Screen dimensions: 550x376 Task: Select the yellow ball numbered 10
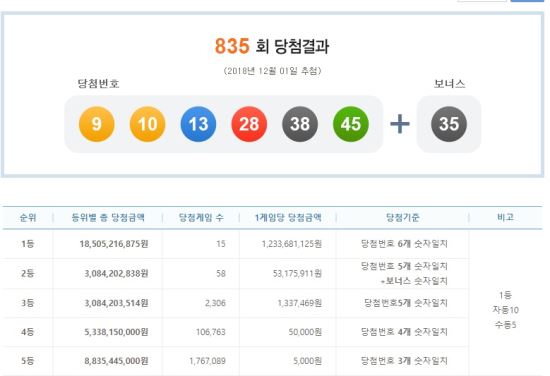(x=147, y=124)
